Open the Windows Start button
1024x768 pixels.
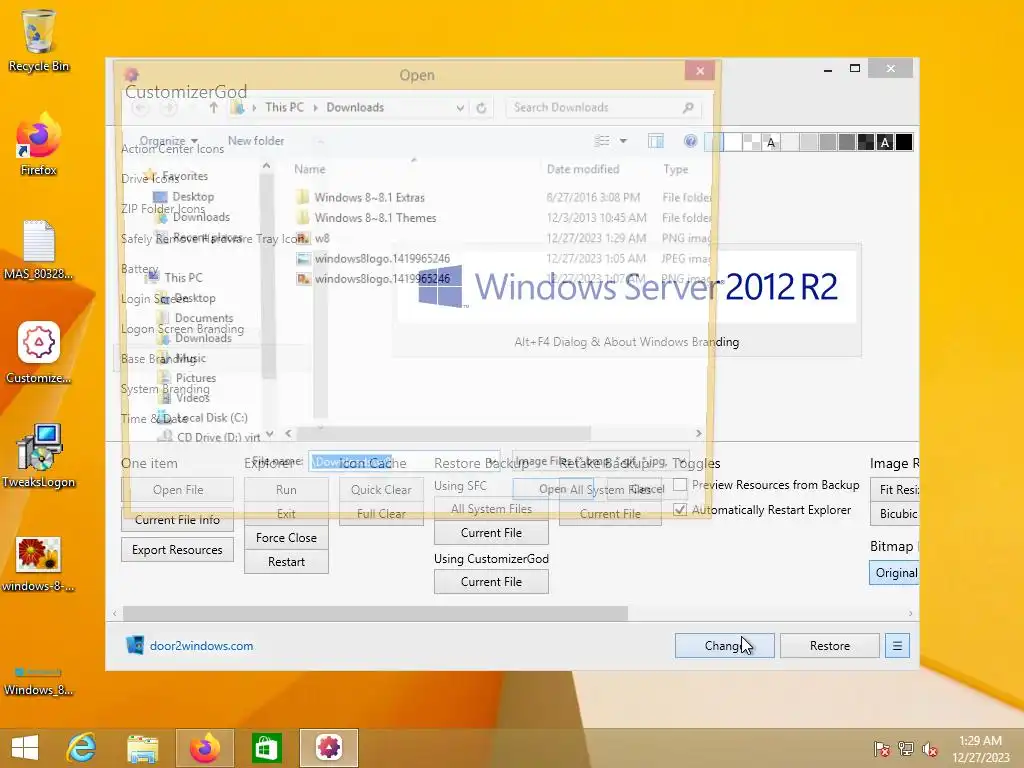(25, 748)
